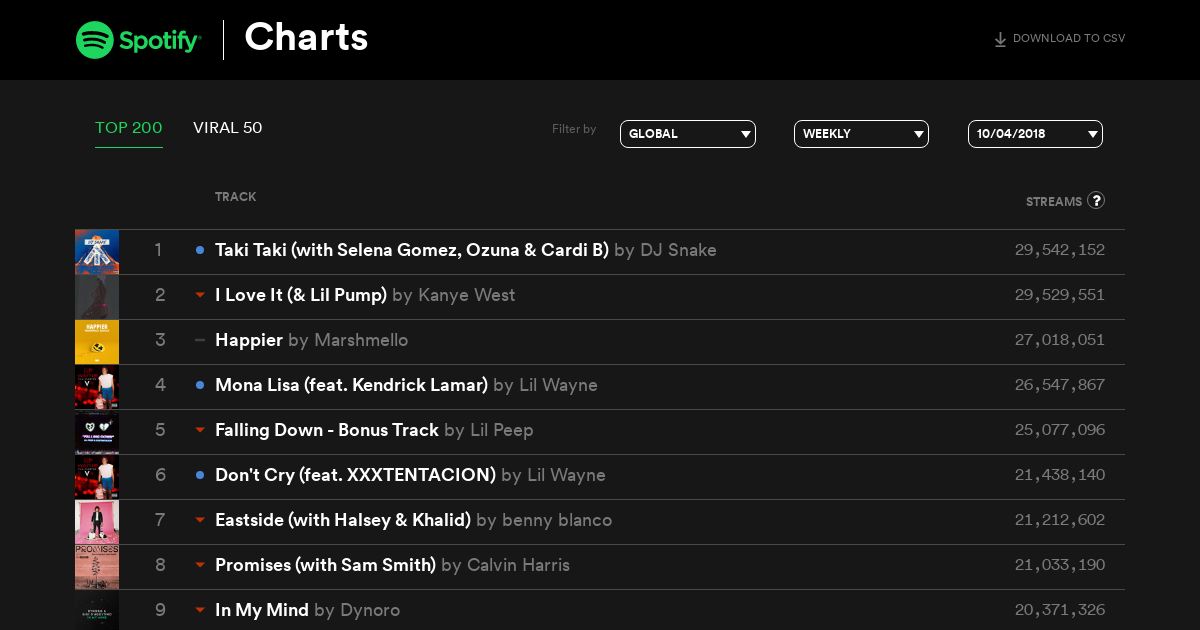Screen dimensions: 1200x630
Task: Click the Spotify logo icon
Action: click(x=95, y=40)
